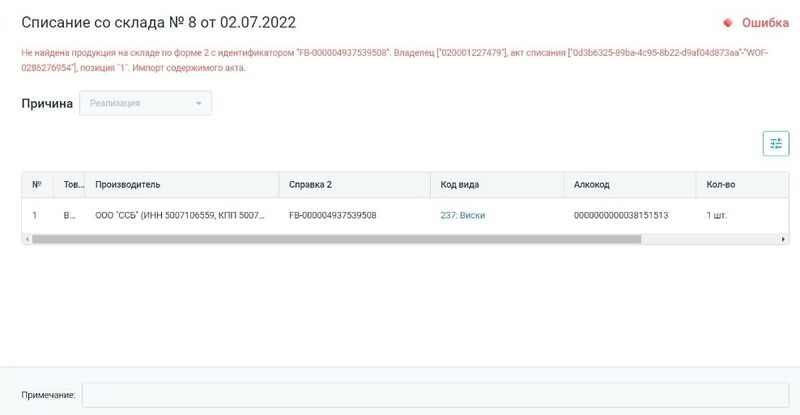This screenshot has width=800, height=415.
Task: Open the table column settings icon
Action: tap(776, 143)
